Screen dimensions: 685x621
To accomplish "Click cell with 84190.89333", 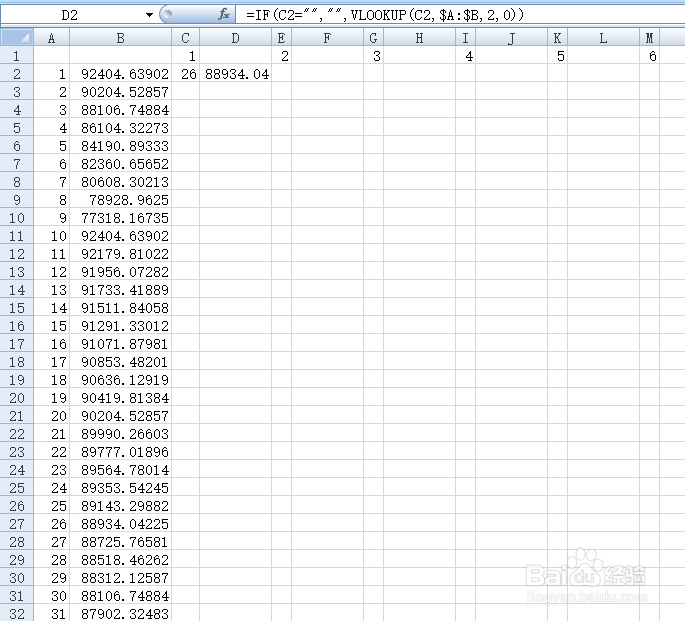I will 121,146.
